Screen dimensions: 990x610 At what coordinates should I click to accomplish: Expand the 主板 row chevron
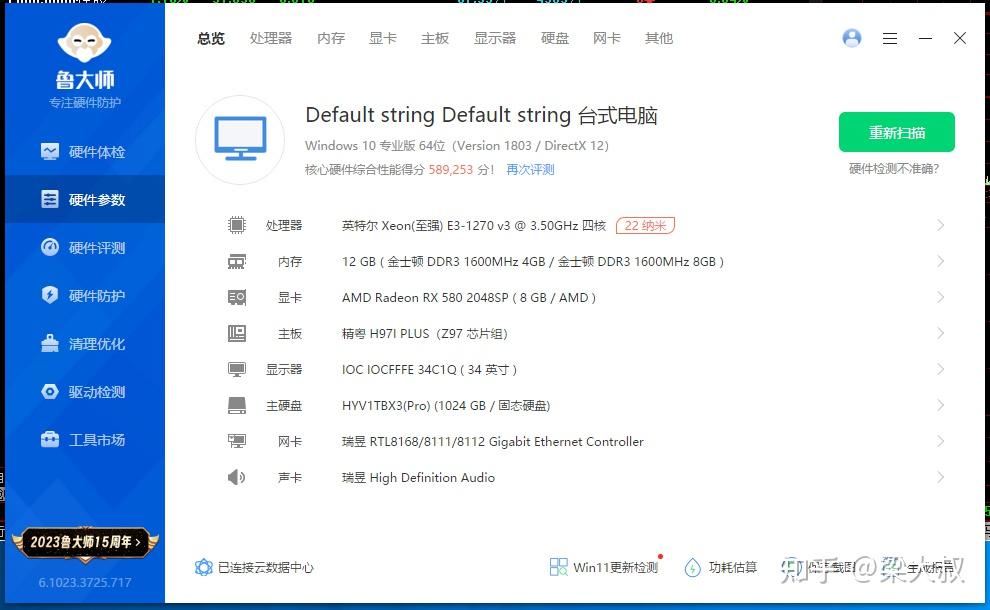click(941, 333)
